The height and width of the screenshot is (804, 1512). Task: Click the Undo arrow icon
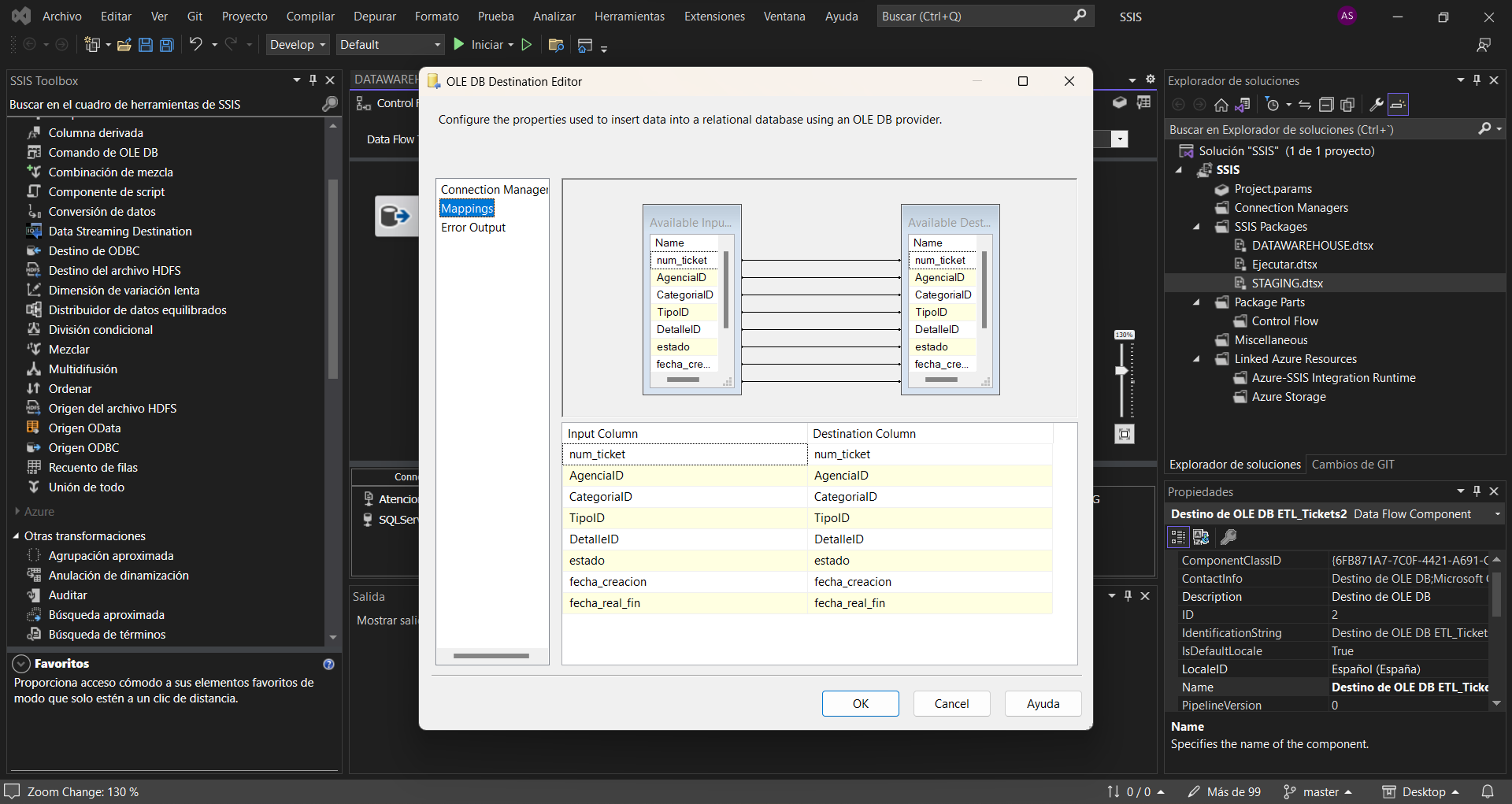click(x=196, y=45)
